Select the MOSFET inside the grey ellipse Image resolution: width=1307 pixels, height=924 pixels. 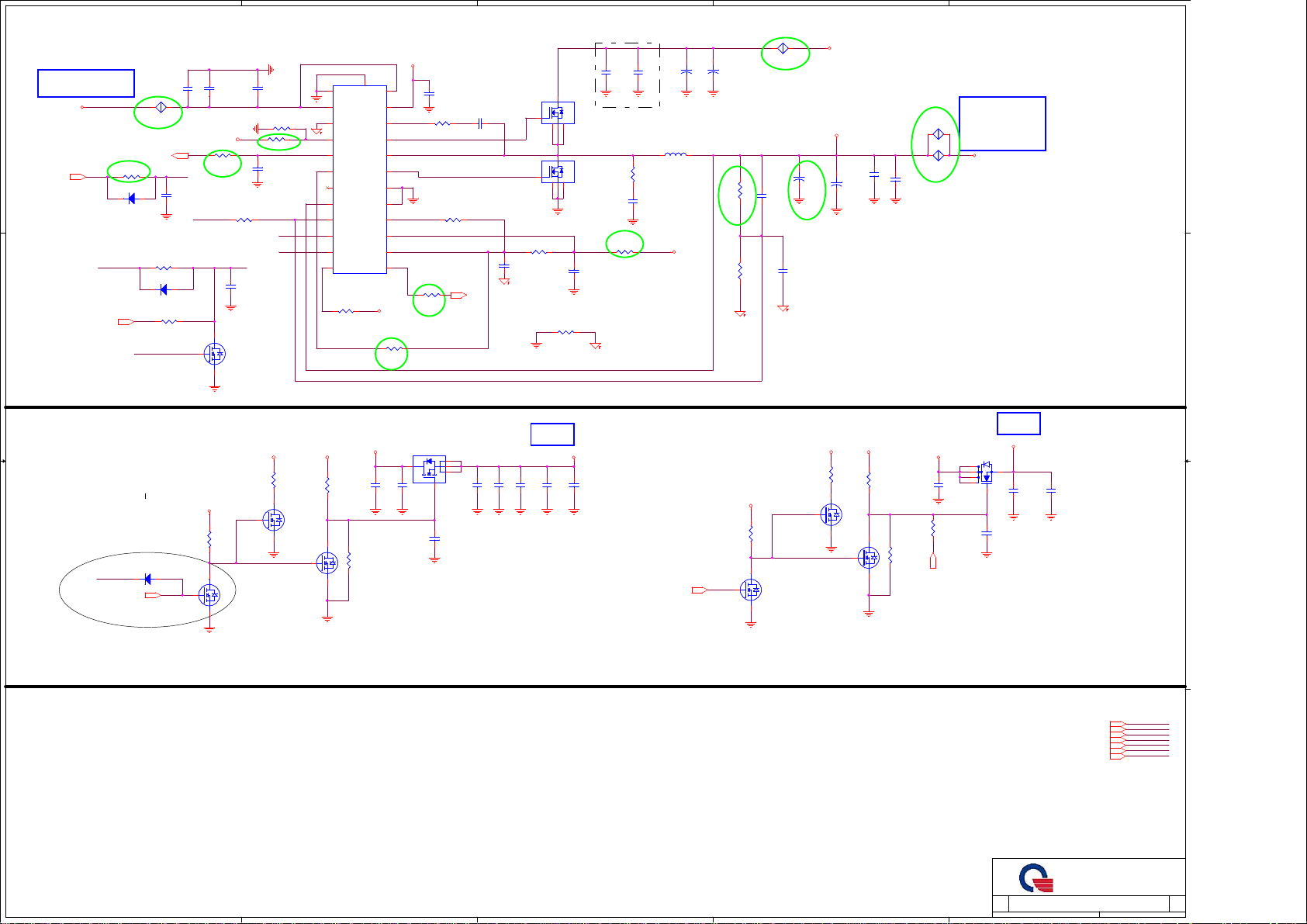click(x=209, y=595)
